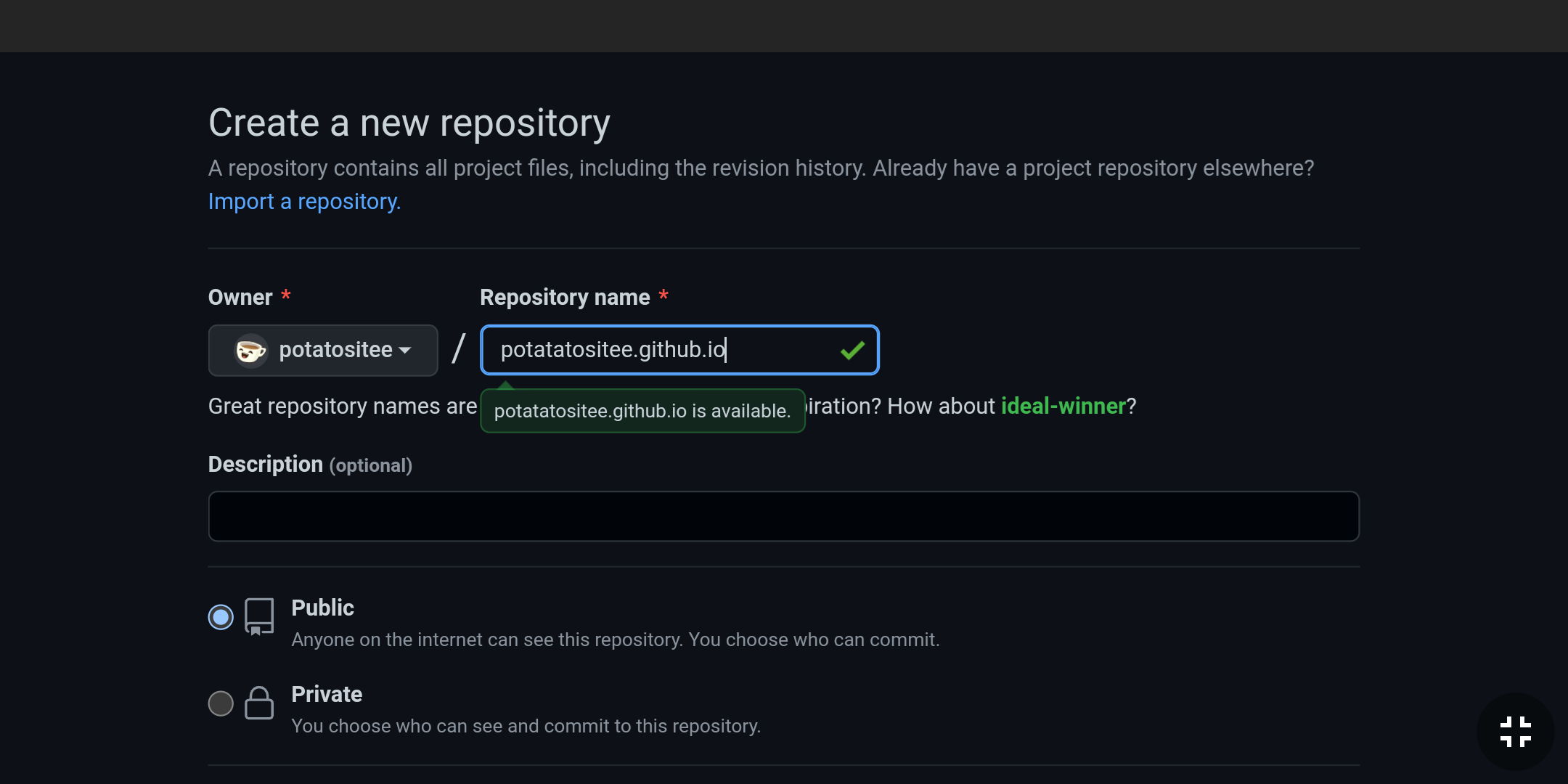Use the suggested name ideal-winner
The width and height of the screenshot is (1568, 784).
(x=1063, y=406)
